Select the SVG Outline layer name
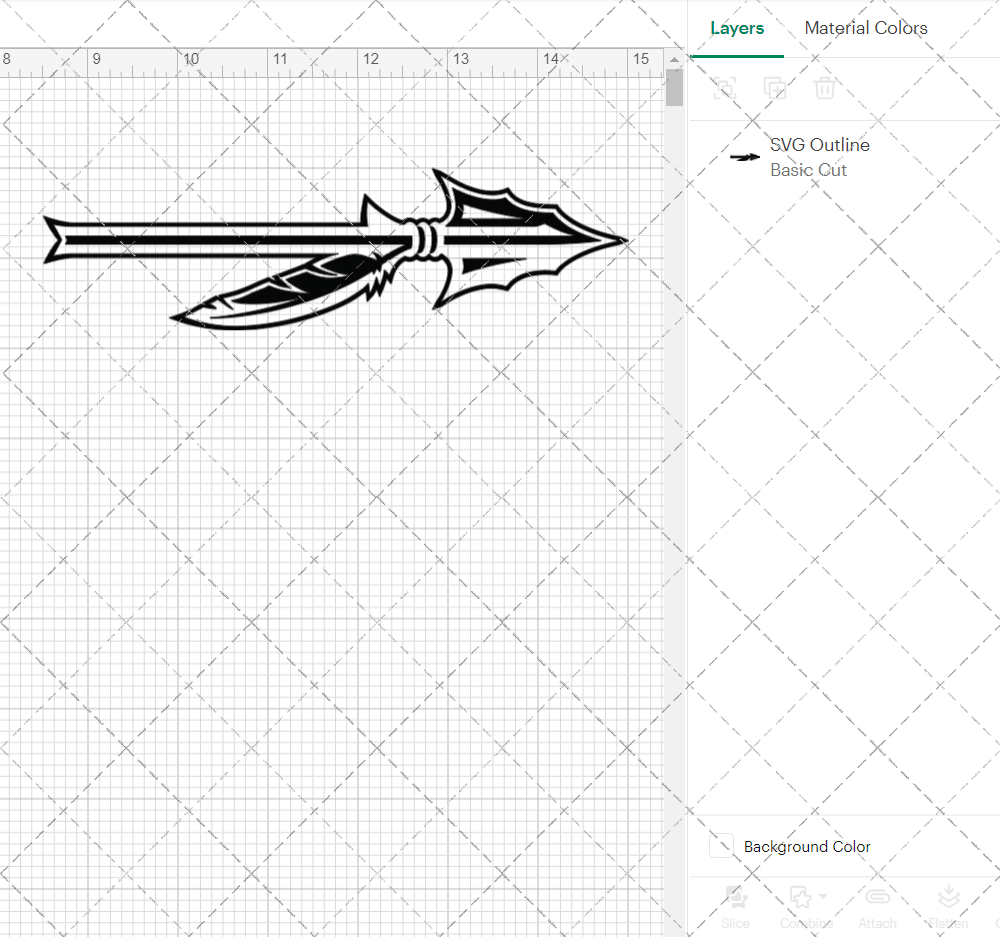 (x=820, y=145)
